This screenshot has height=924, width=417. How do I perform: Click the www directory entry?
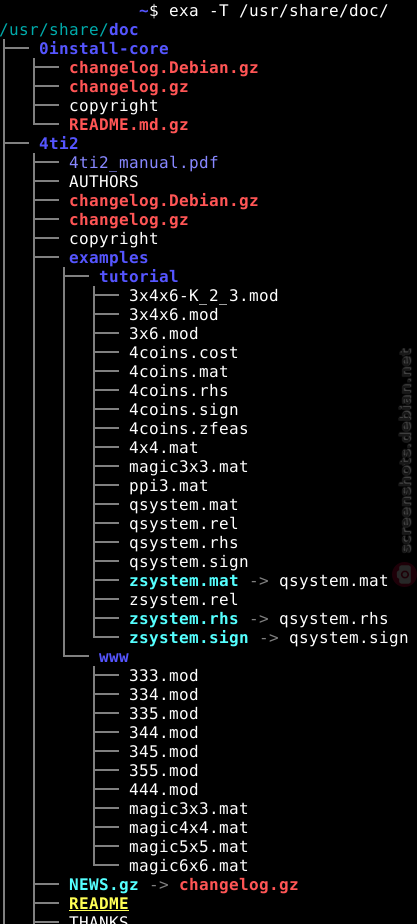(x=114, y=656)
